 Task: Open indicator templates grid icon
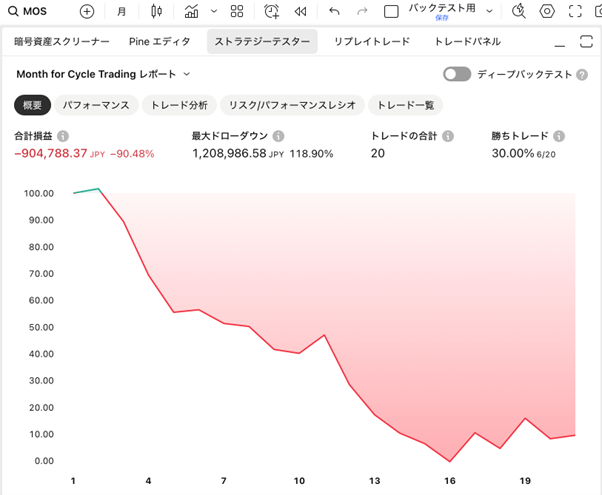tap(237, 12)
